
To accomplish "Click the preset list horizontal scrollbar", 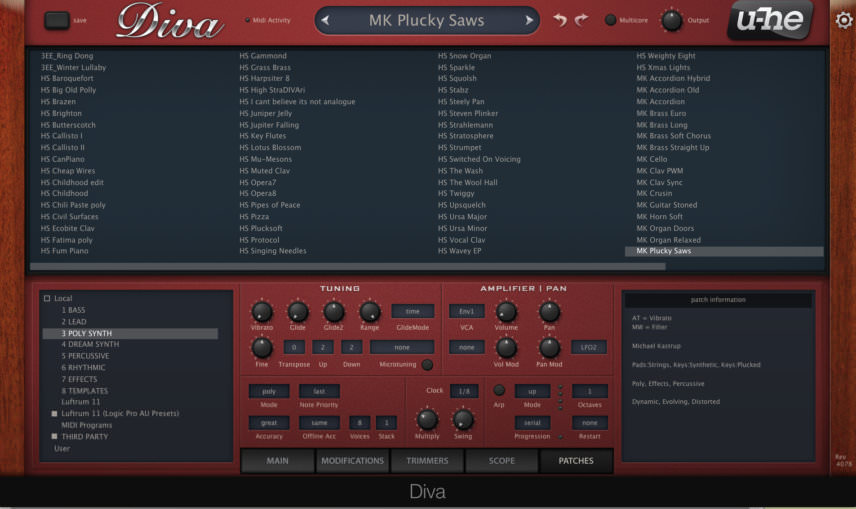I will tap(348, 267).
